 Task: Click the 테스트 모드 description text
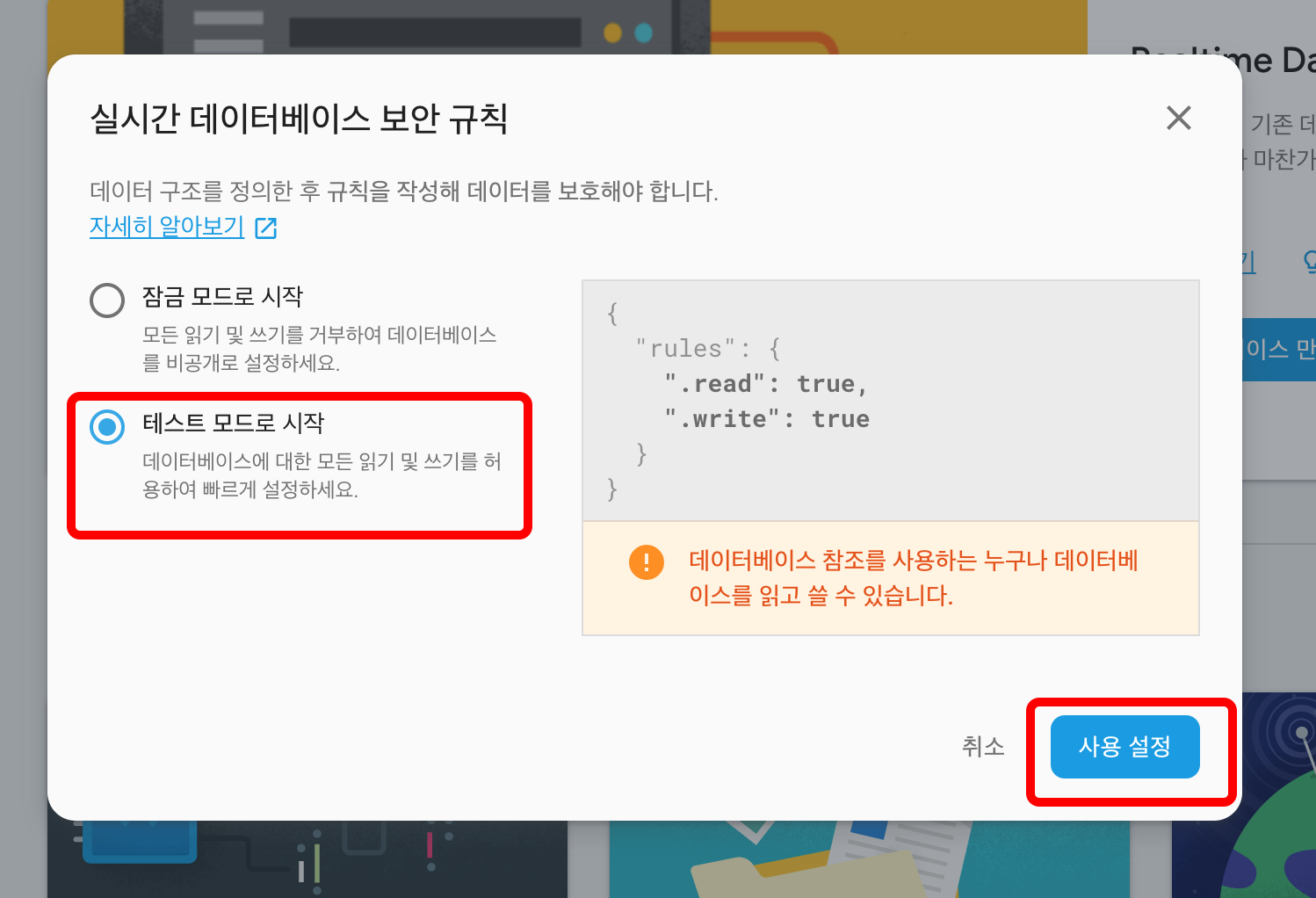[322, 475]
